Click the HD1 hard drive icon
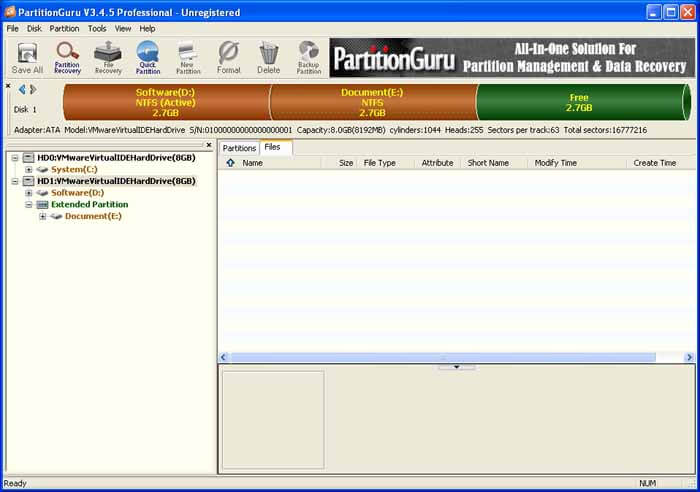700x492 pixels. (29, 181)
